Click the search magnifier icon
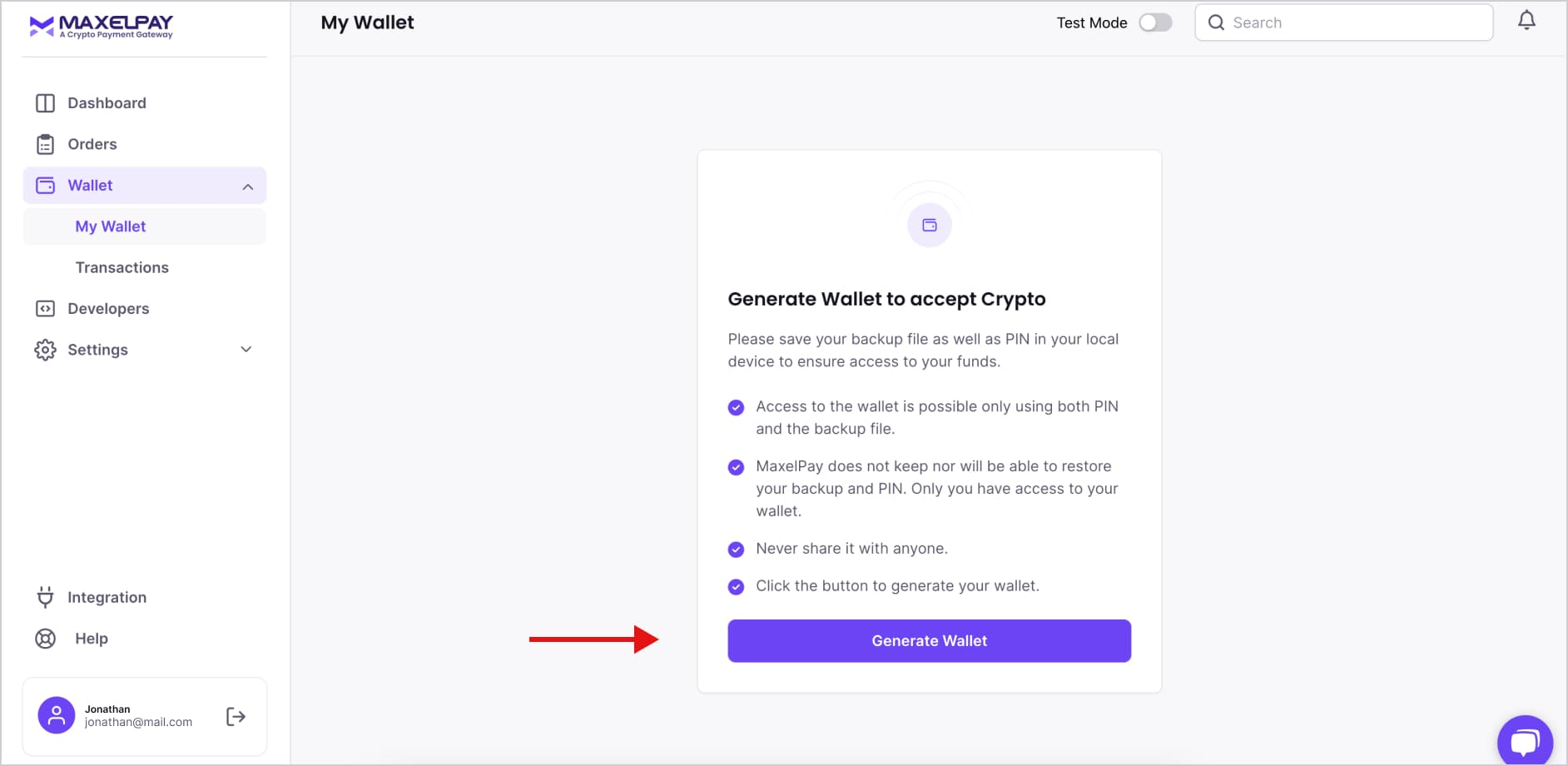The width and height of the screenshot is (1568, 766). click(x=1216, y=22)
